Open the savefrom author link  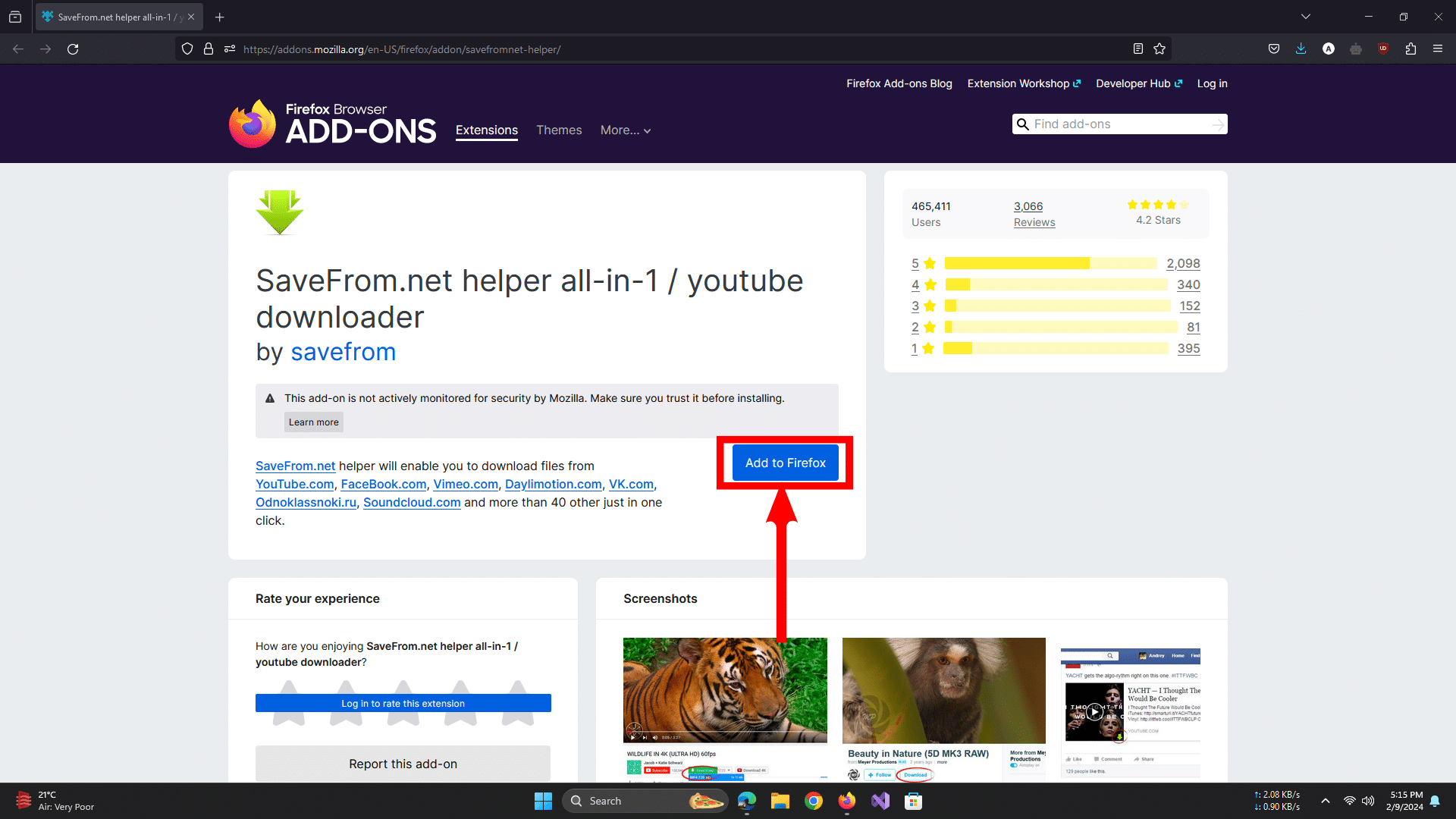tap(343, 353)
